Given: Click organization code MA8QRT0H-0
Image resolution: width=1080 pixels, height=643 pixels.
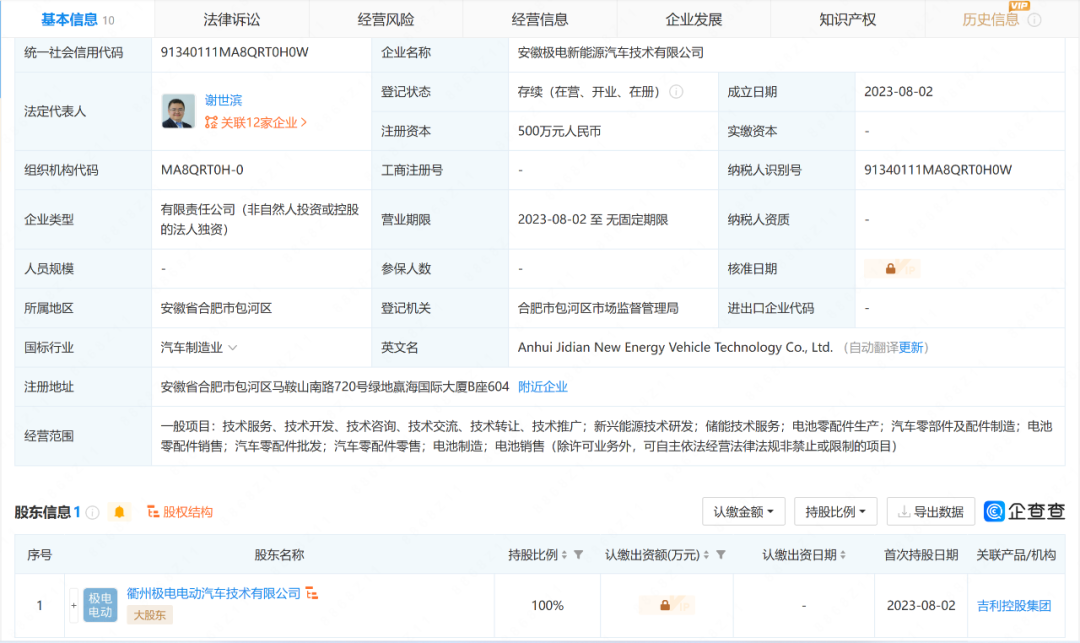Looking at the screenshot, I should [x=202, y=170].
